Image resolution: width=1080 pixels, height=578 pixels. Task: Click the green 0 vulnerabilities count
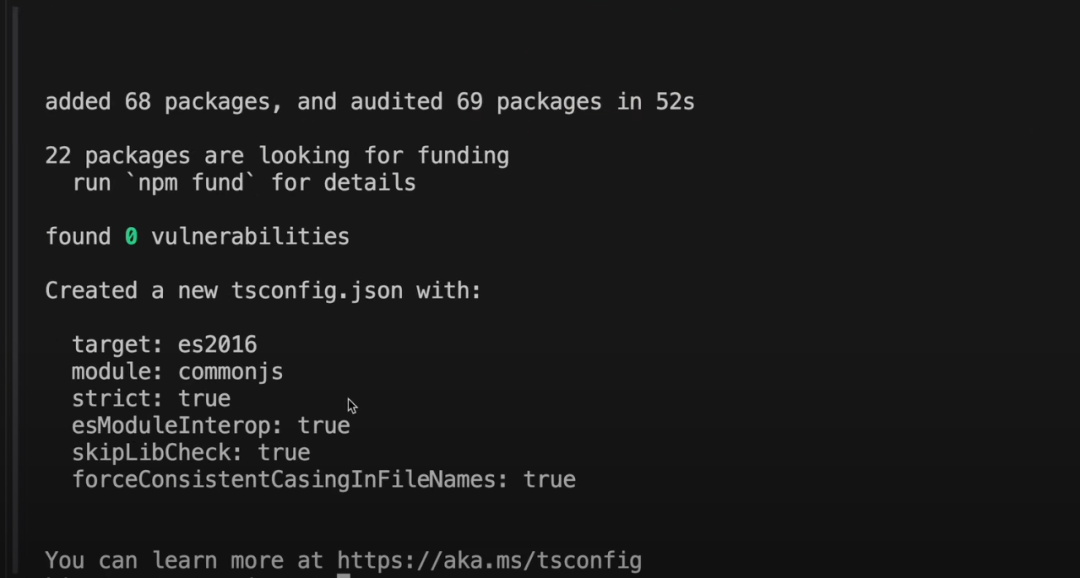point(131,237)
